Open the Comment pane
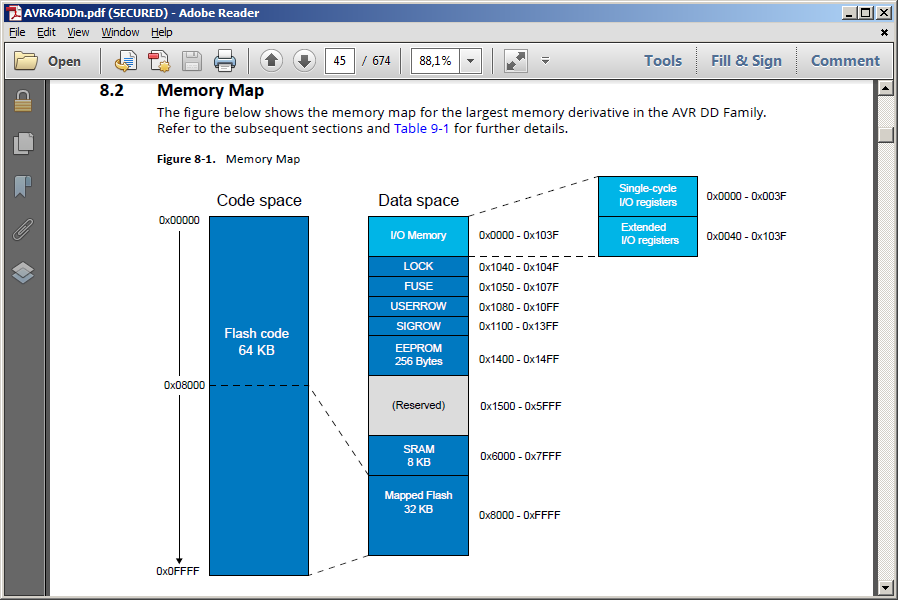 [x=845, y=61]
